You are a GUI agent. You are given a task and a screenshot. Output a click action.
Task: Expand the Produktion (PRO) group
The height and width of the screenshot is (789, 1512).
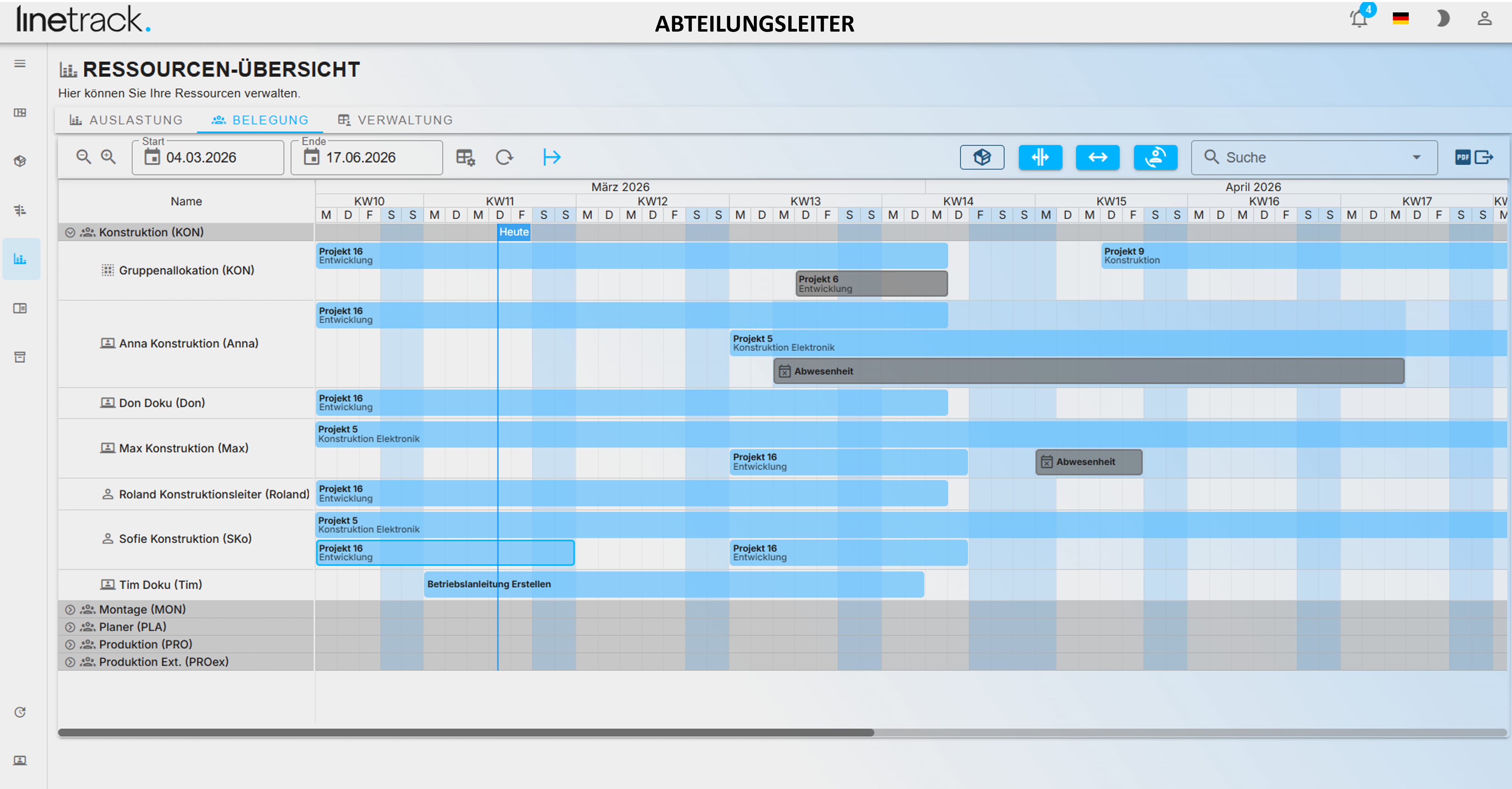tap(70, 645)
